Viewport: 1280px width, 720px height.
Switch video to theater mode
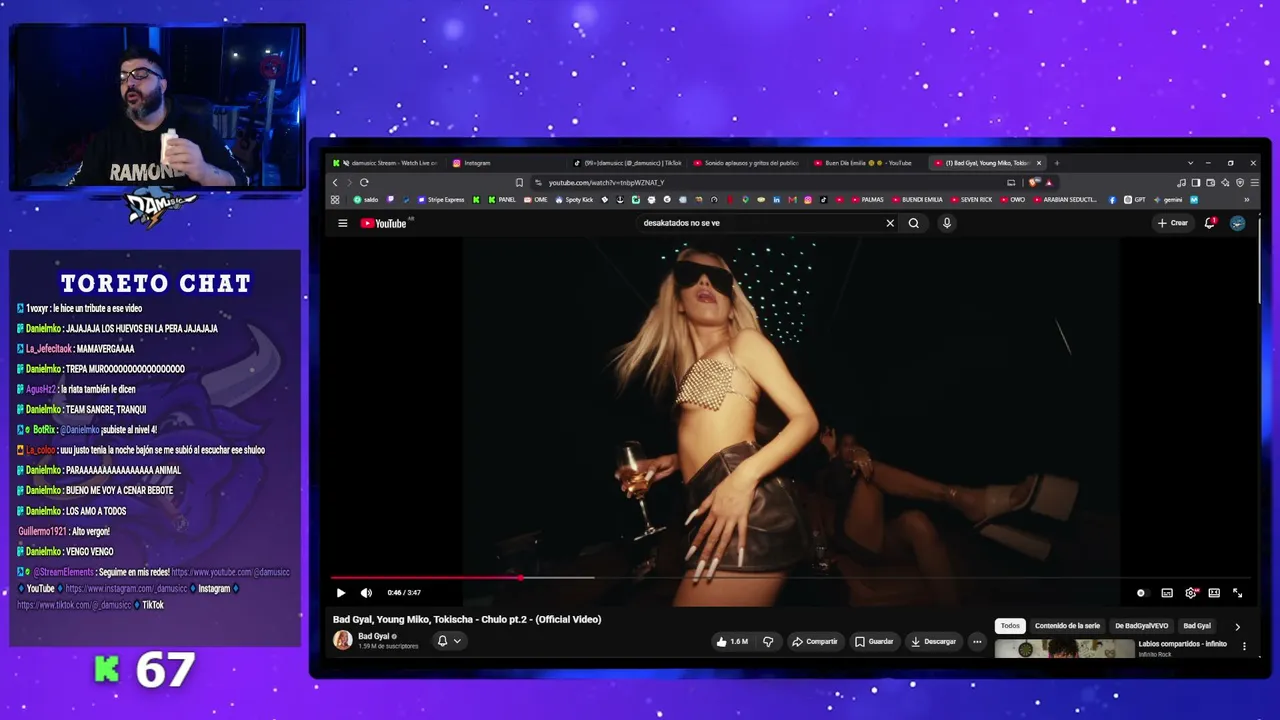pos(1214,593)
